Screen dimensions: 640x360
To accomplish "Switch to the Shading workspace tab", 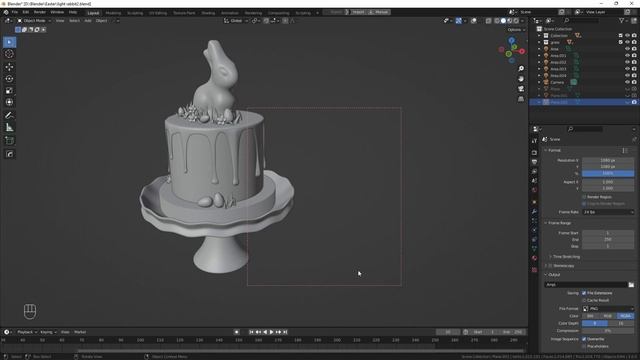I will tap(208, 13).
